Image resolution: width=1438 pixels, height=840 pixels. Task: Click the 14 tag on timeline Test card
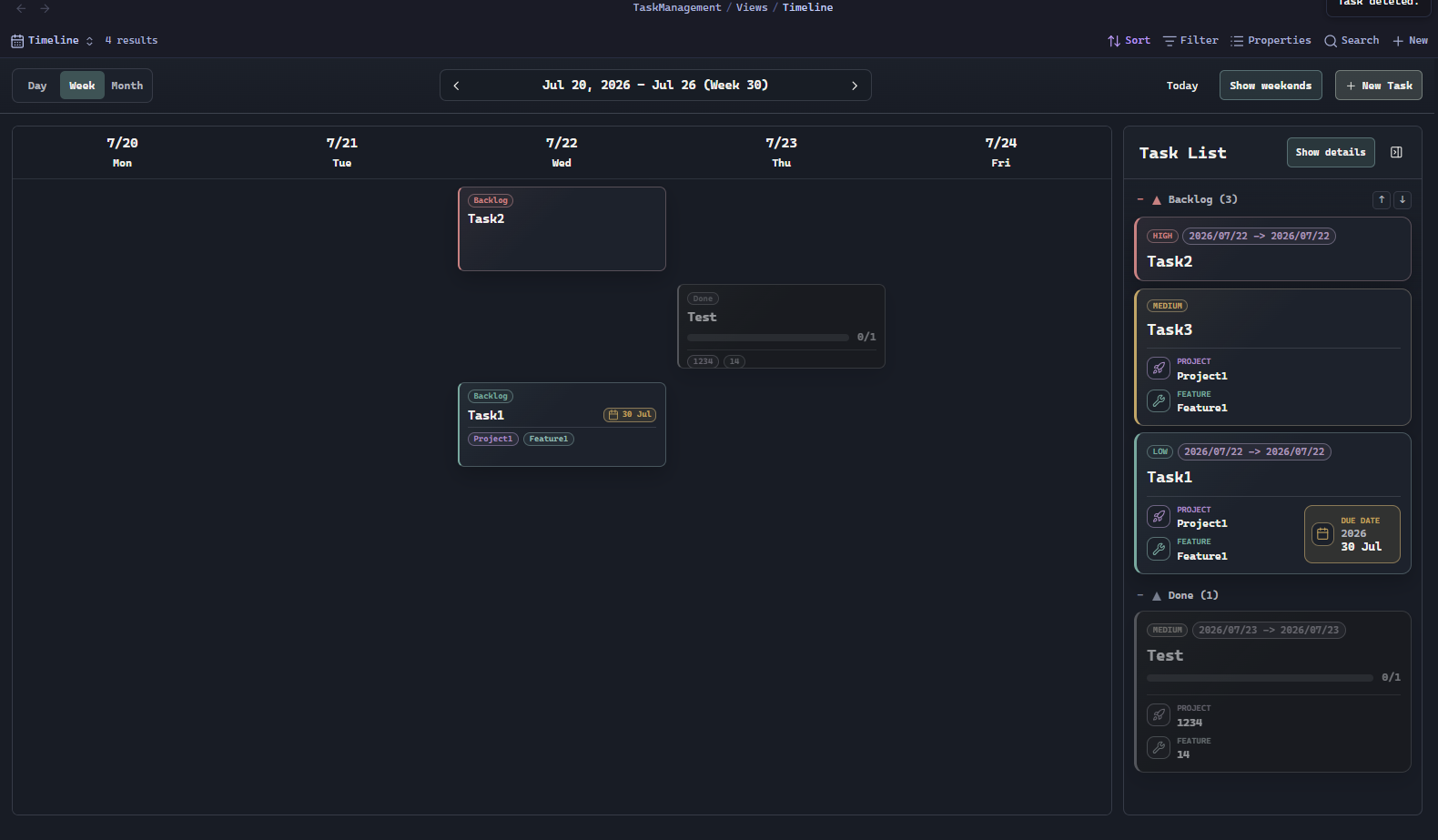(x=734, y=361)
